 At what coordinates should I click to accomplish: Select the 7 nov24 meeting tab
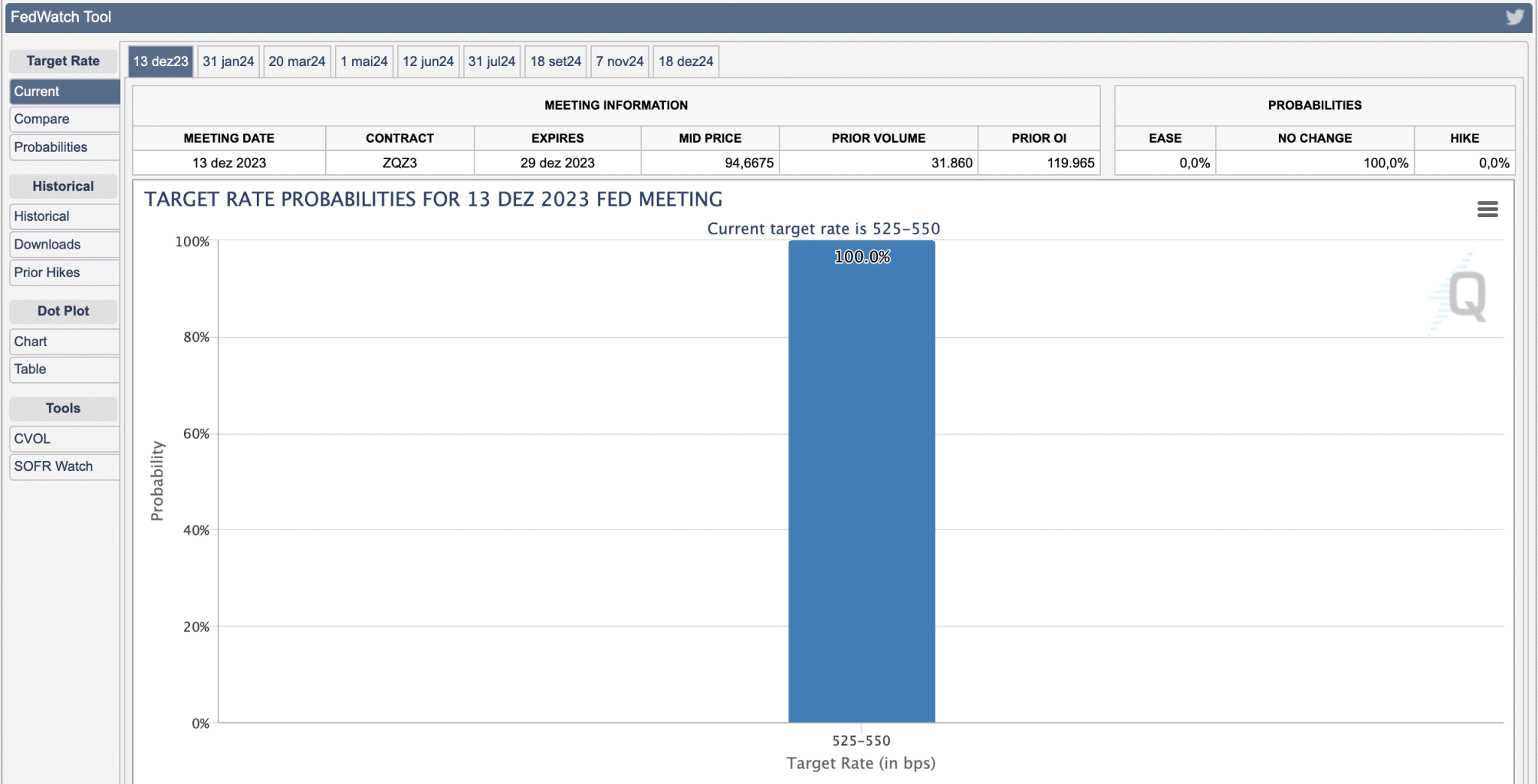(620, 62)
